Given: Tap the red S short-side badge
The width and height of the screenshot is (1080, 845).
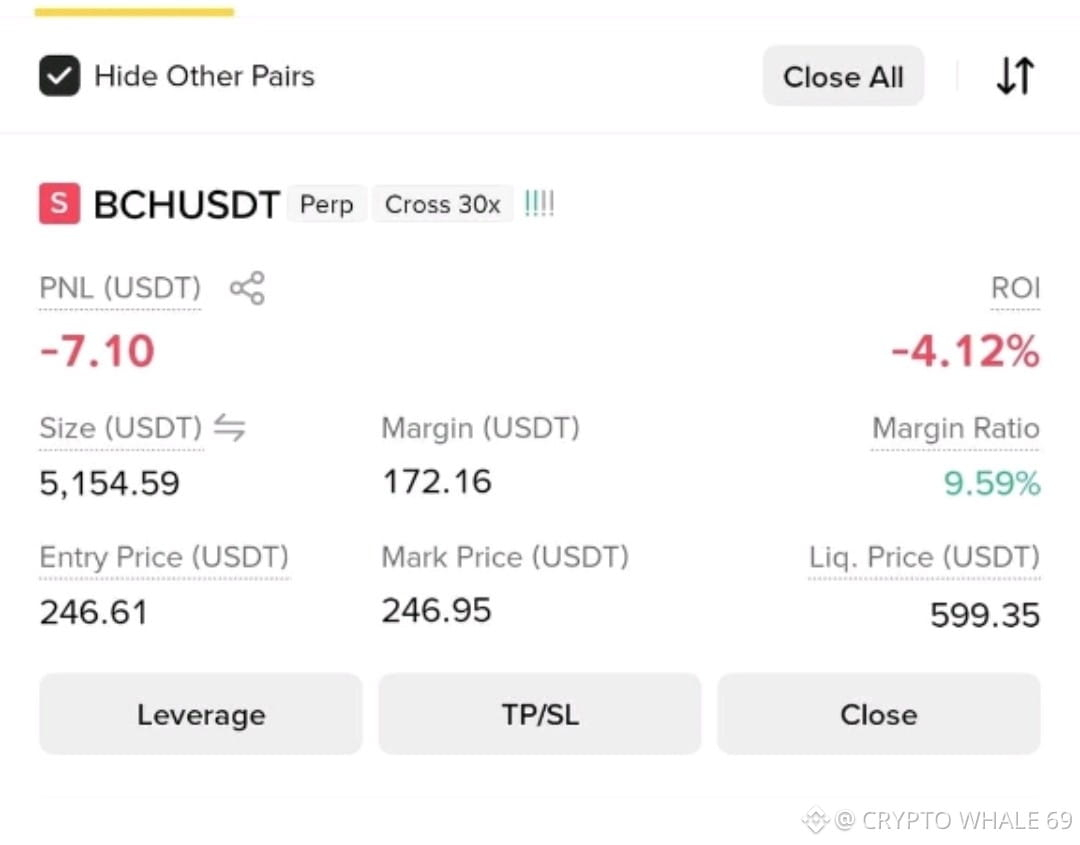Looking at the screenshot, I should pos(59,204).
